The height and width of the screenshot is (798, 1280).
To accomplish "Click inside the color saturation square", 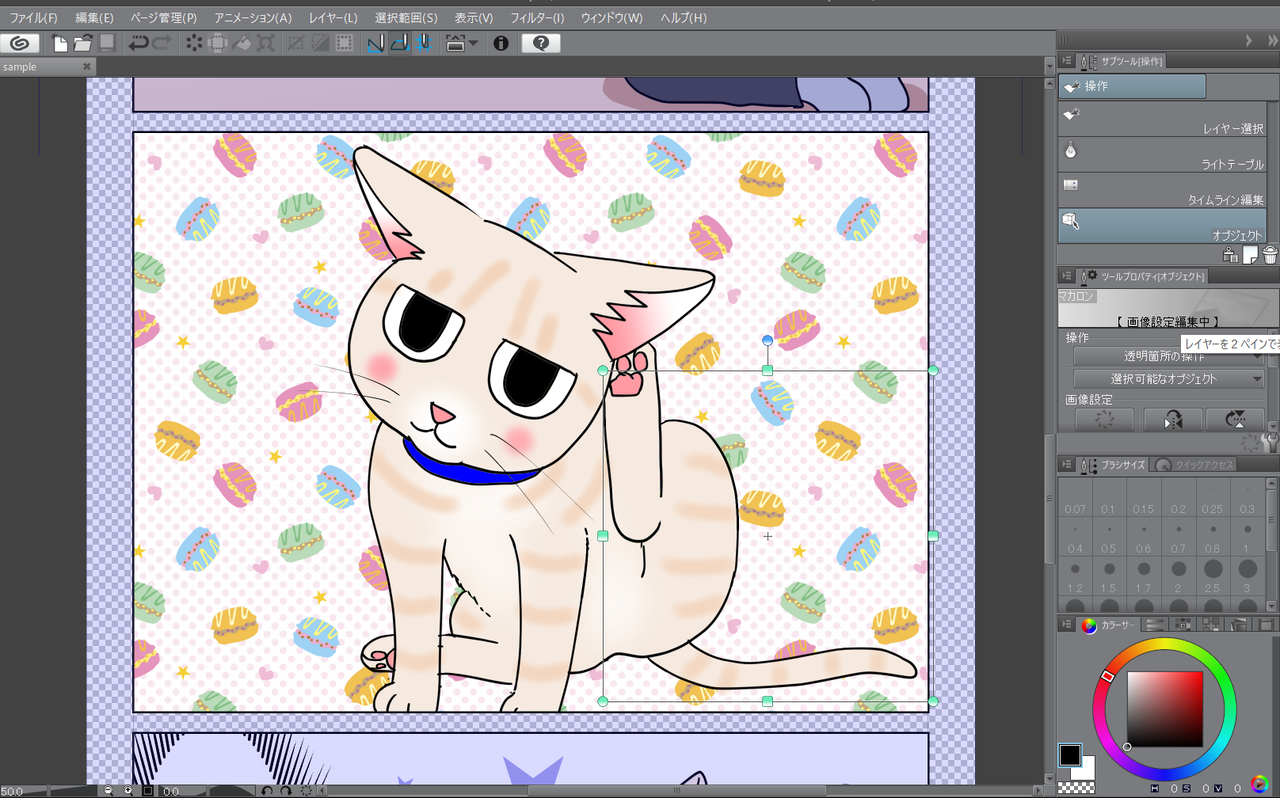I will coord(1165,709).
